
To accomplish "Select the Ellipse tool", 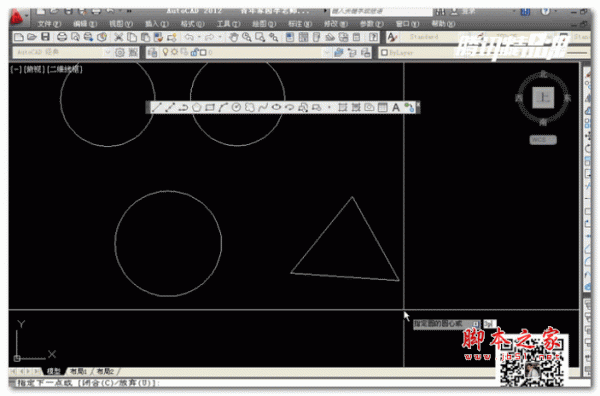I will (276, 108).
